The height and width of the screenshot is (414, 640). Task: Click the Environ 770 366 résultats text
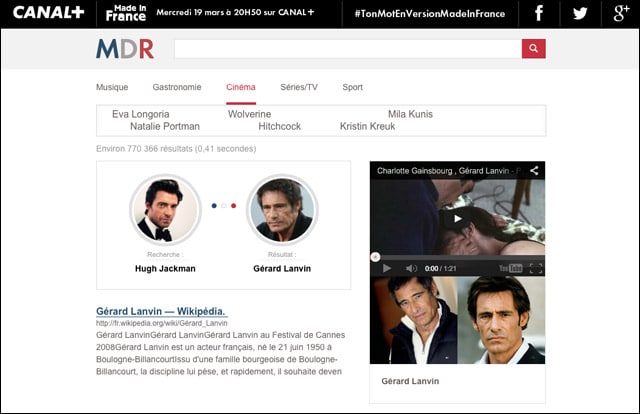[x=176, y=149]
